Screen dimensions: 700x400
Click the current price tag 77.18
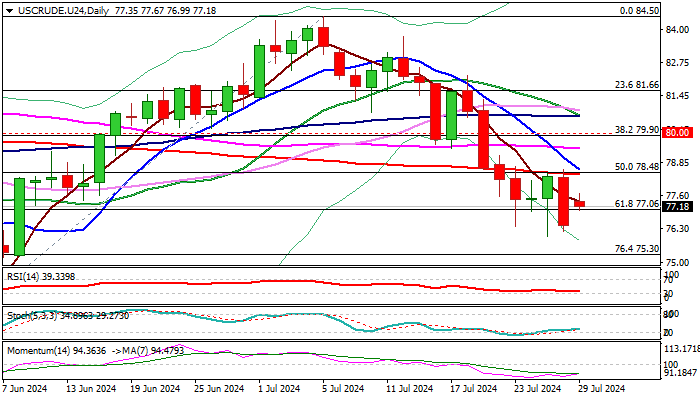[679, 207]
